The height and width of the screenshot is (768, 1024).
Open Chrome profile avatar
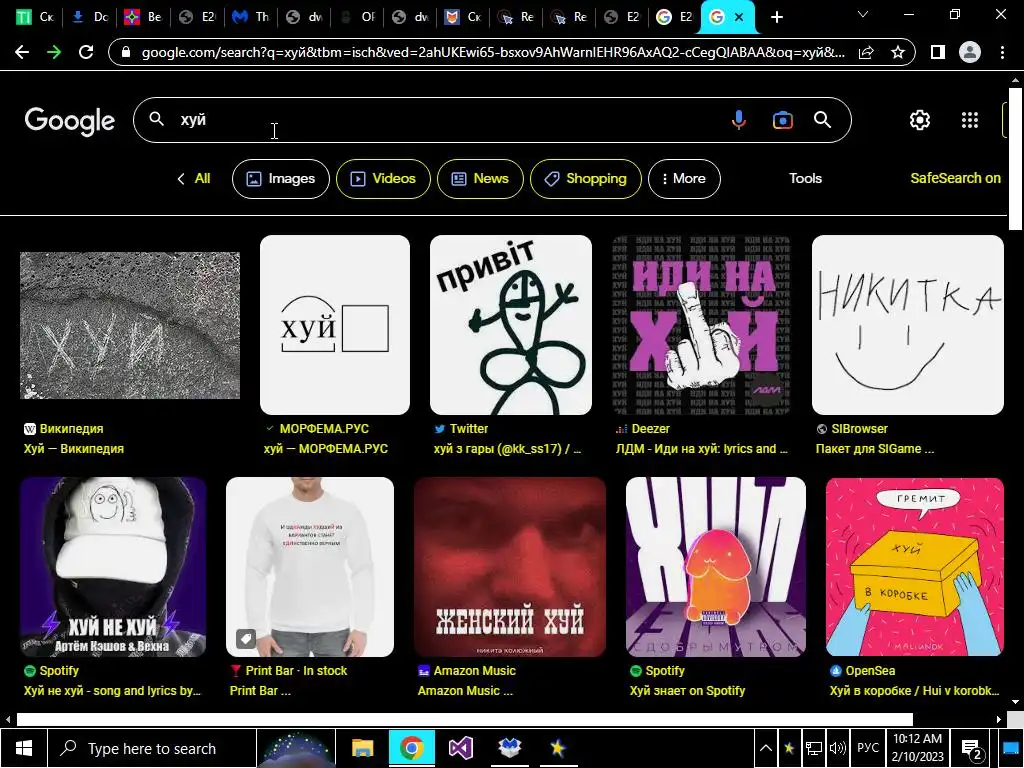[970, 52]
